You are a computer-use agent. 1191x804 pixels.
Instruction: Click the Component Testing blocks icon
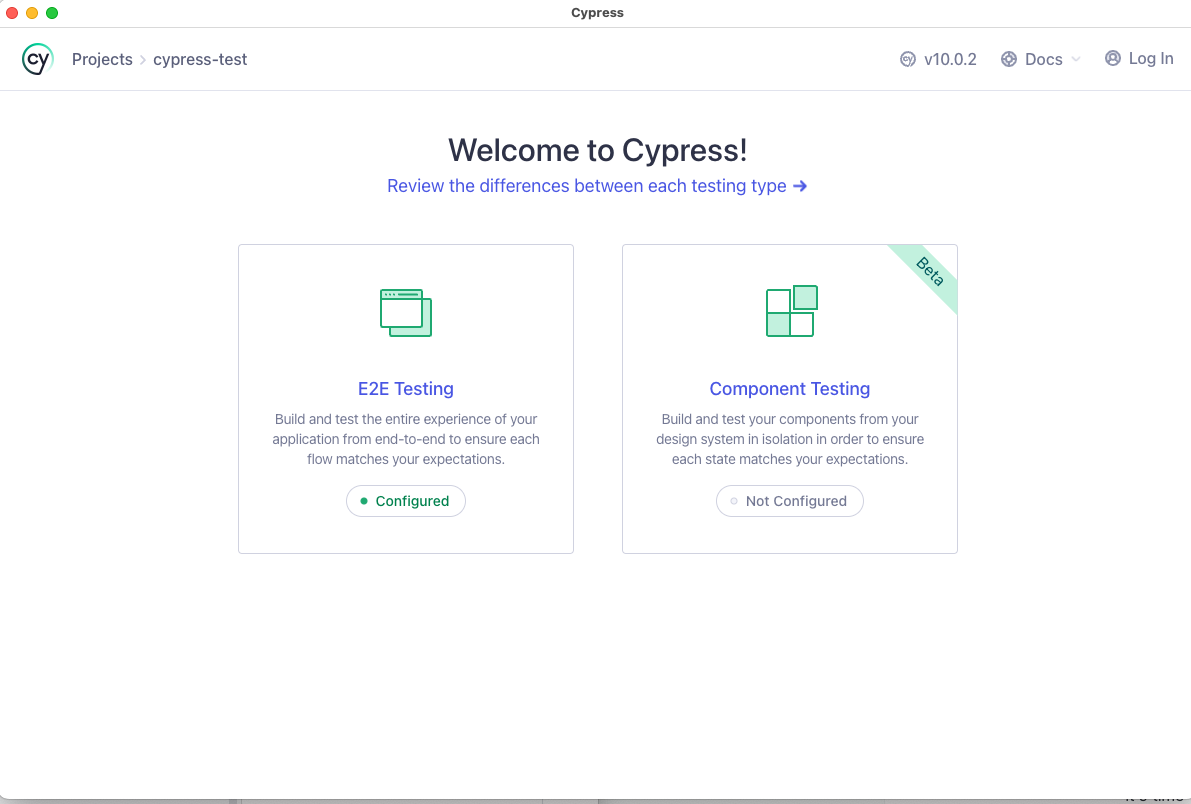pos(791,311)
